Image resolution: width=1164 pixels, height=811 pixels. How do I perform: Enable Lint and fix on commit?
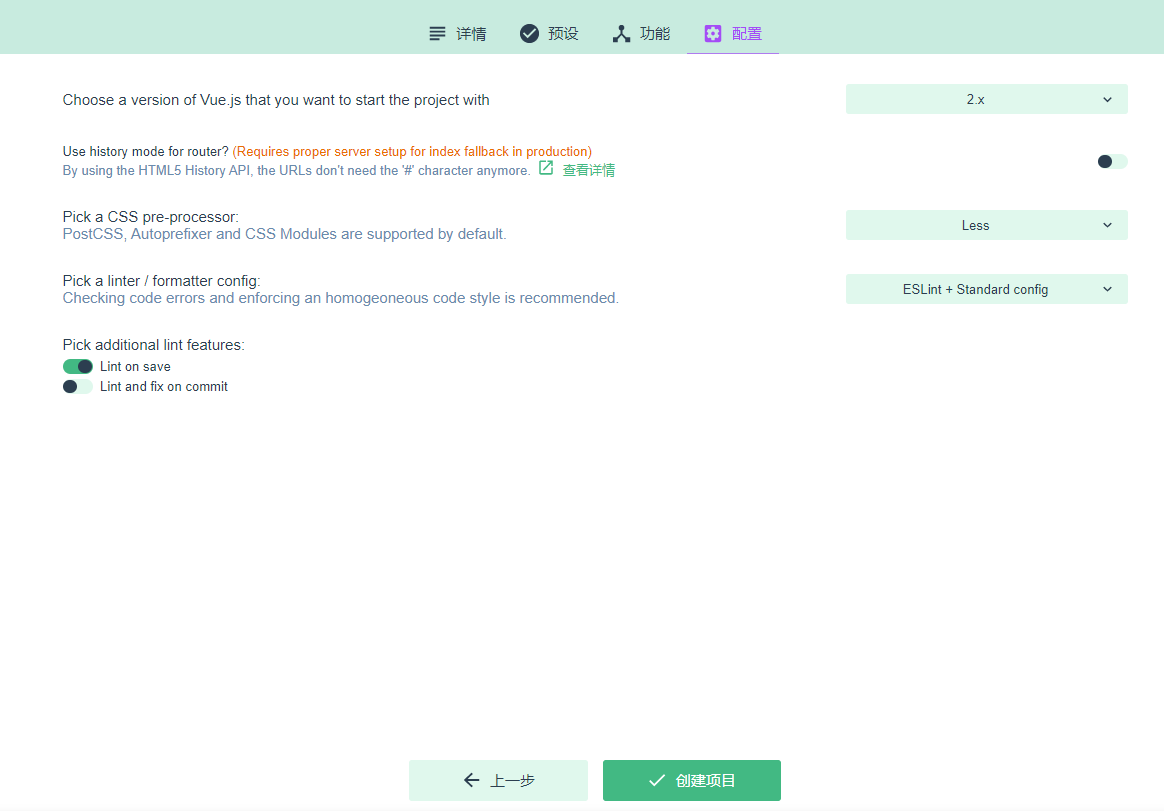tap(77, 386)
